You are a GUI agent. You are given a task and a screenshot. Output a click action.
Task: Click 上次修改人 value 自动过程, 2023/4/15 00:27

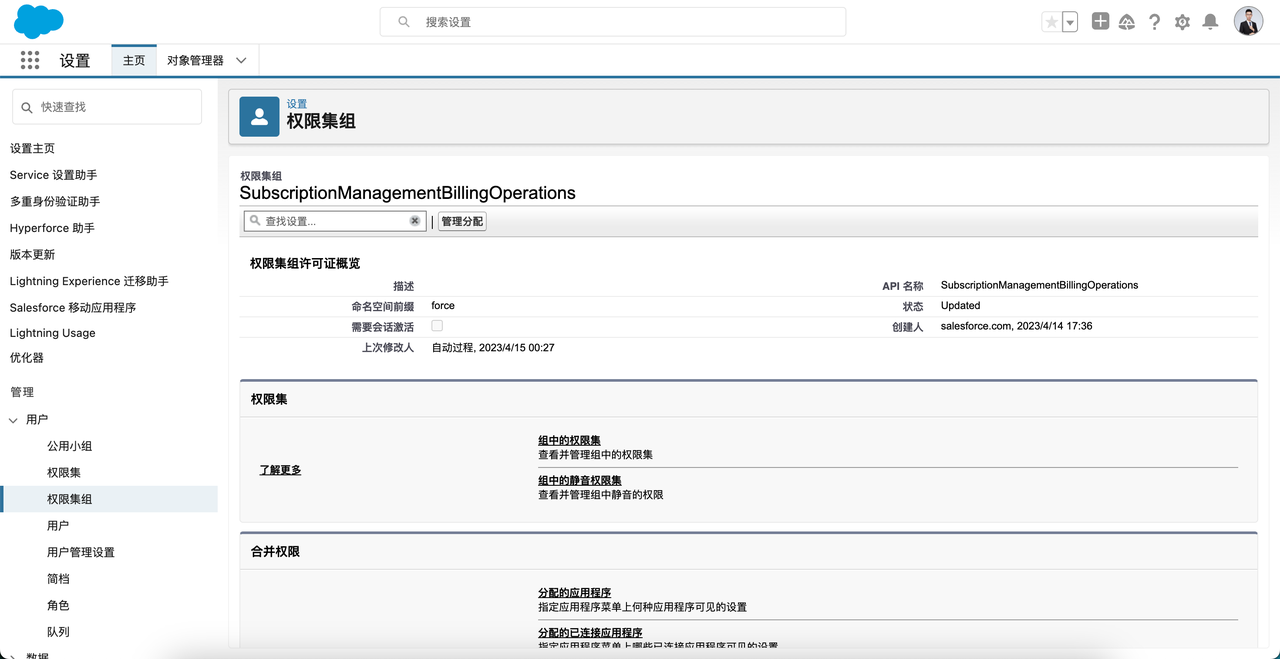tap(493, 347)
